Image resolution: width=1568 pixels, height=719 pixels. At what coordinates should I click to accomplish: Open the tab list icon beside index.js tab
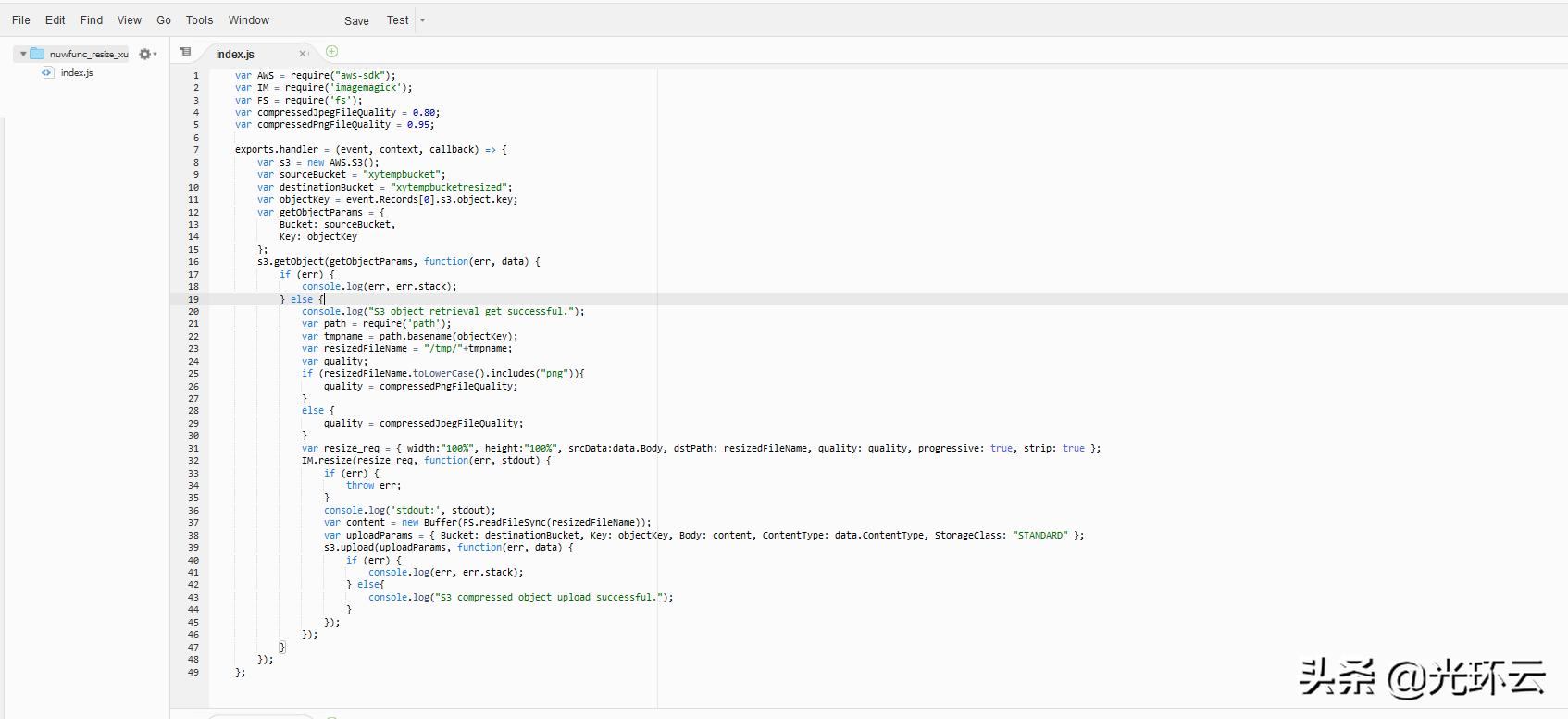point(185,52)
